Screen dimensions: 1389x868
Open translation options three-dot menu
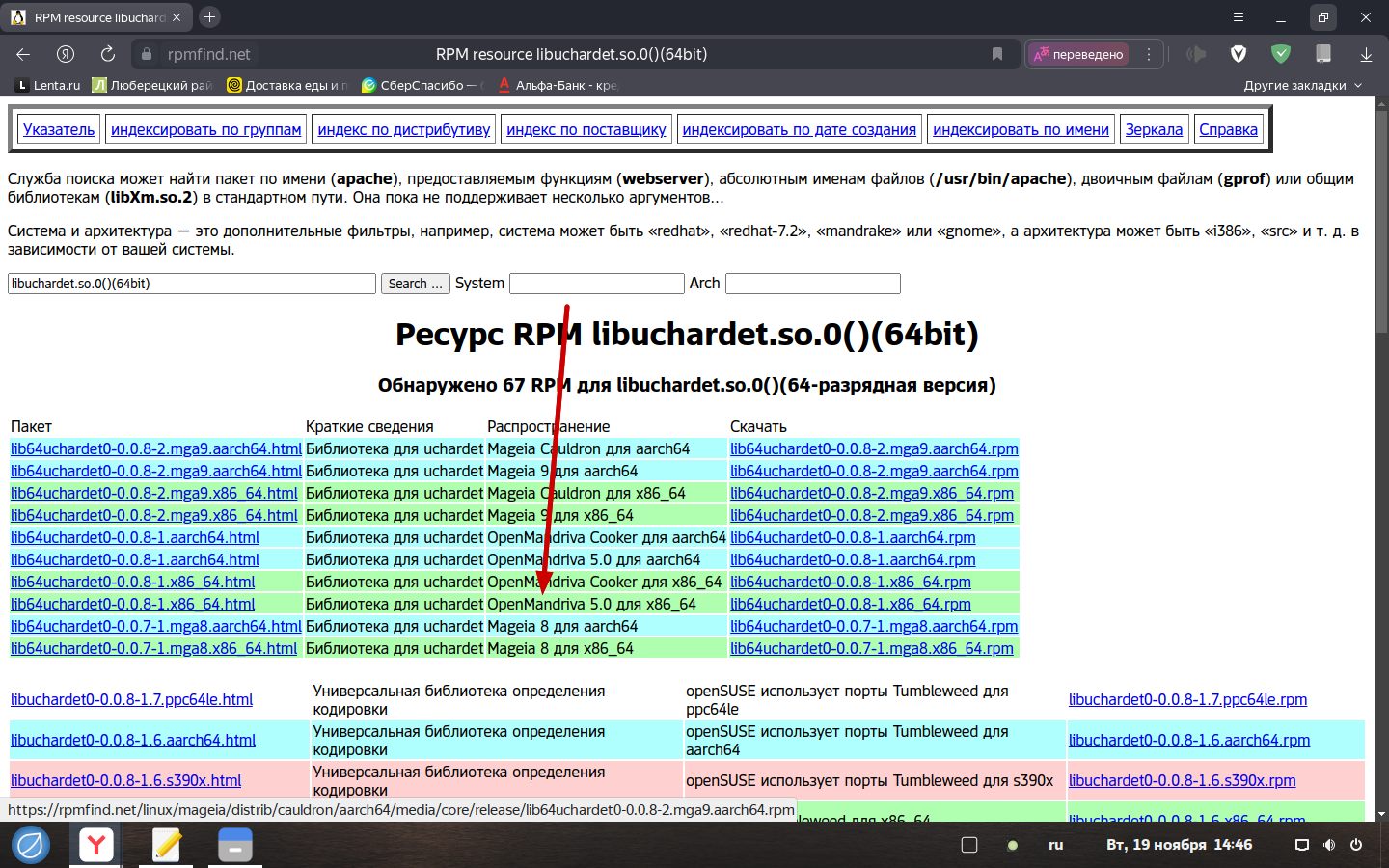[1149, 54]
